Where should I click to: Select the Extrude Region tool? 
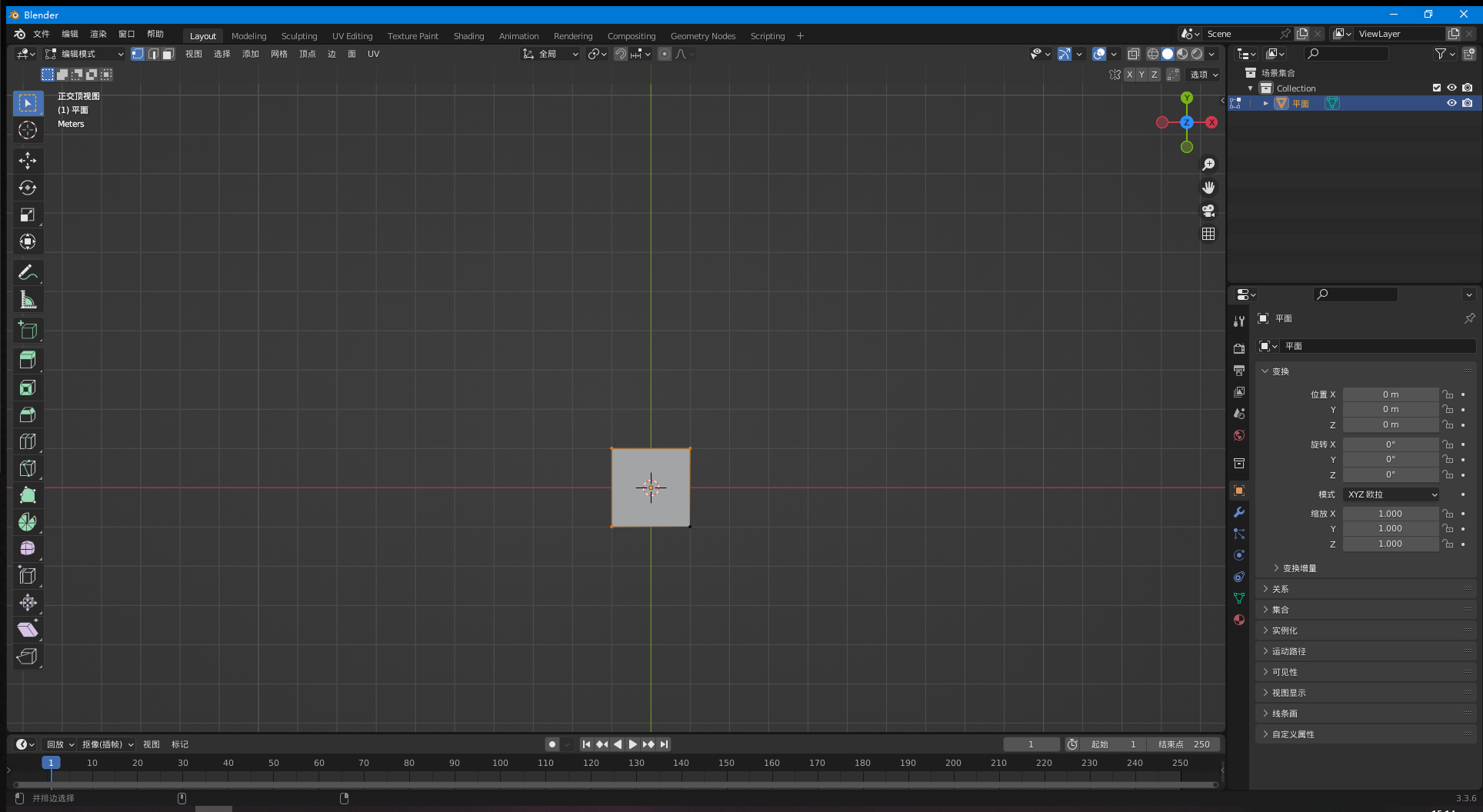(x=28, y=361)
